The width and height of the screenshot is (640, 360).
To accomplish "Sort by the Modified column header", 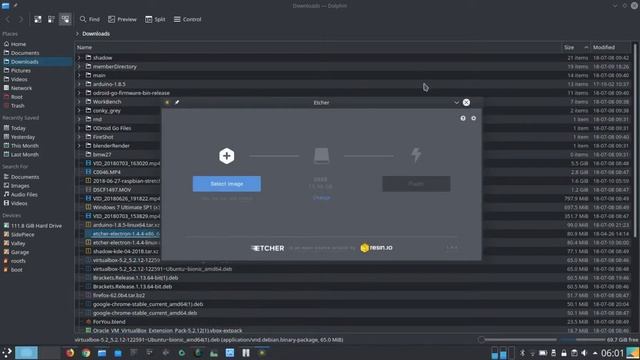I will coord(611,47).
